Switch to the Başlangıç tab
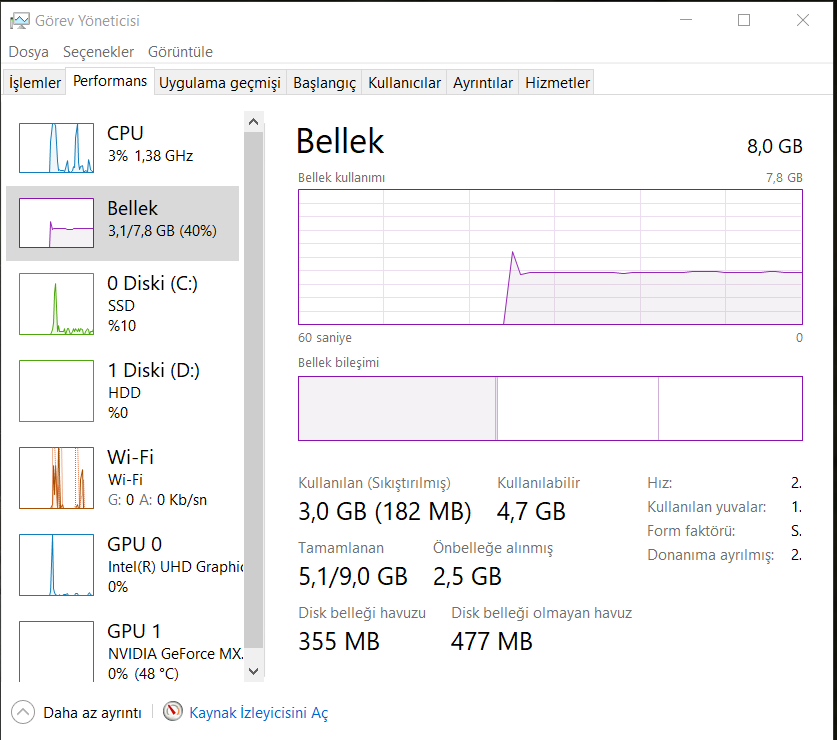This screenshot has height=740, width=837. (x=324, y=83)
